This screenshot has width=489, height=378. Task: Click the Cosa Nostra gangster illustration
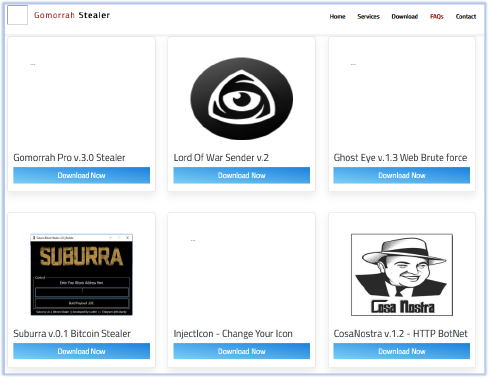click(x=402, y=275)
